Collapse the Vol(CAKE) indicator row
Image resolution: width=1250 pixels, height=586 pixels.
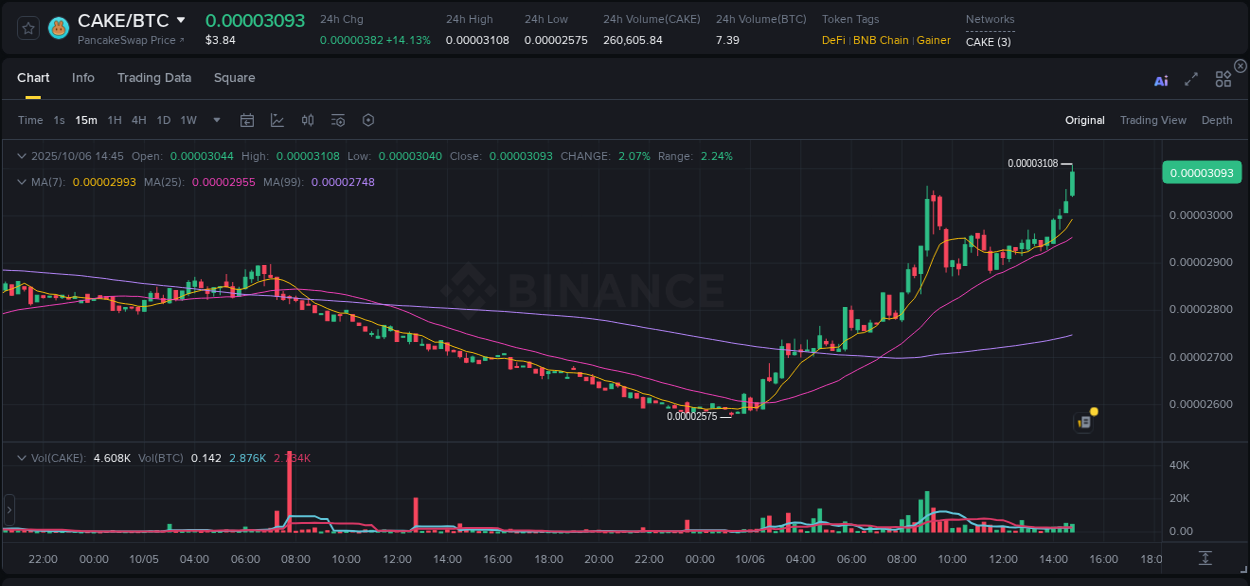coord(22,457)
